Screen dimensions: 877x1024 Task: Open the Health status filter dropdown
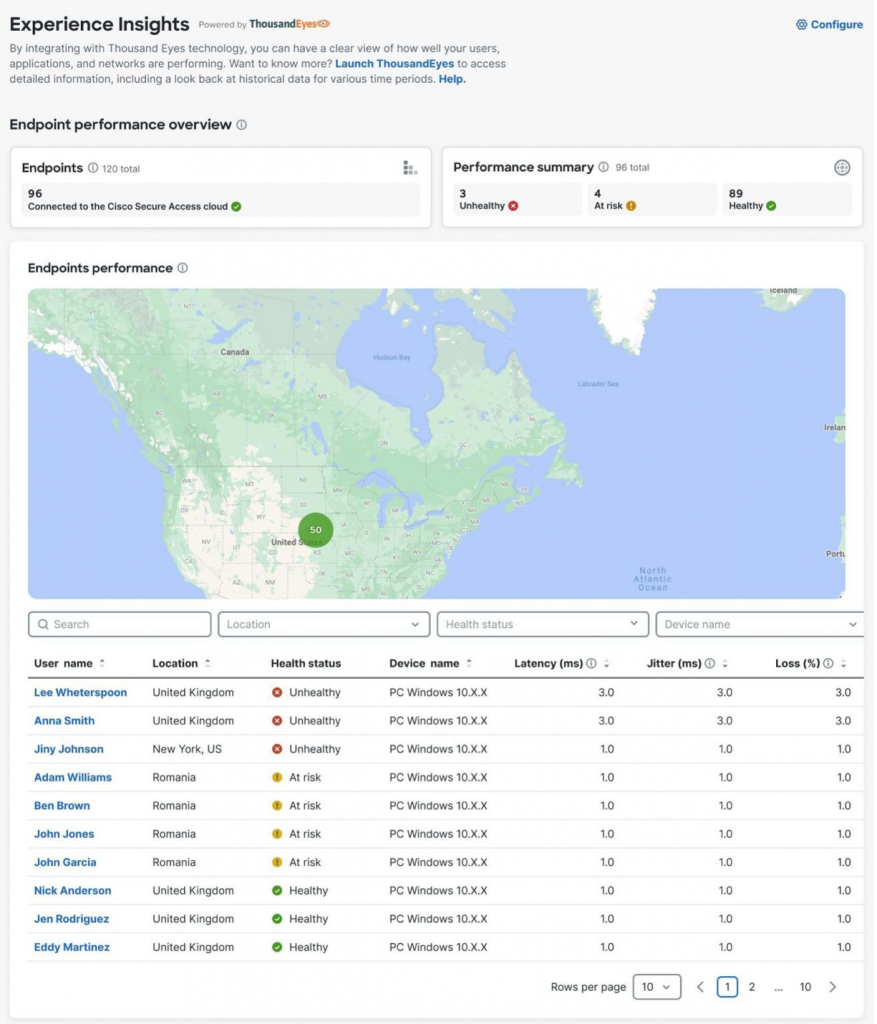tap(542, 624)
